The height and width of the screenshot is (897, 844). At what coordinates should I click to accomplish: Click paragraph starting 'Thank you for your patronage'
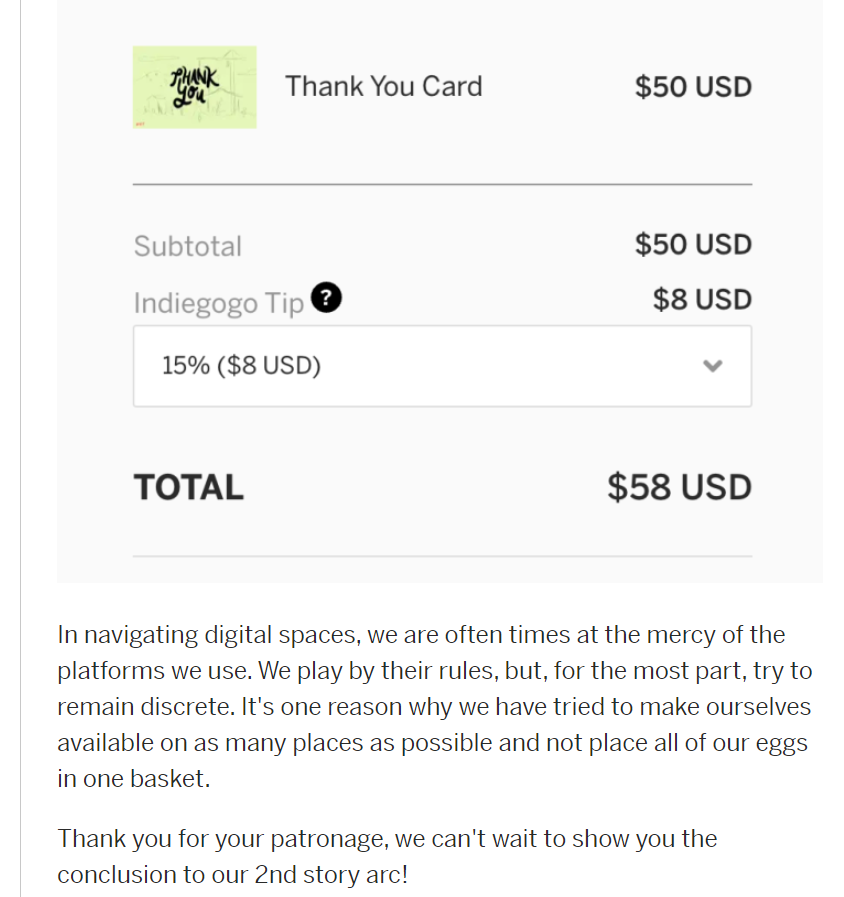point(386,856)
